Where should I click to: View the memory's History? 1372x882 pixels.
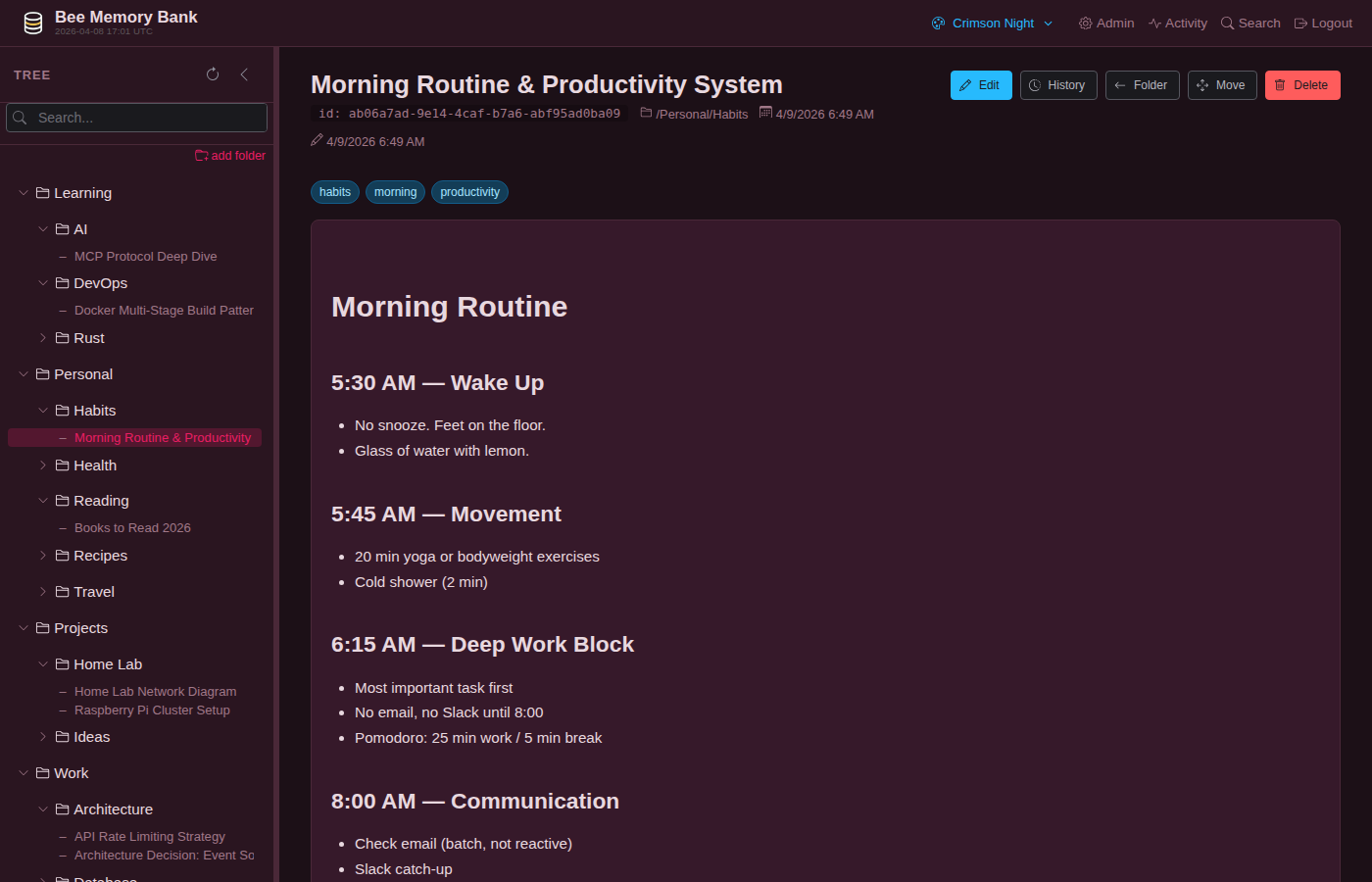[1058, 85]
